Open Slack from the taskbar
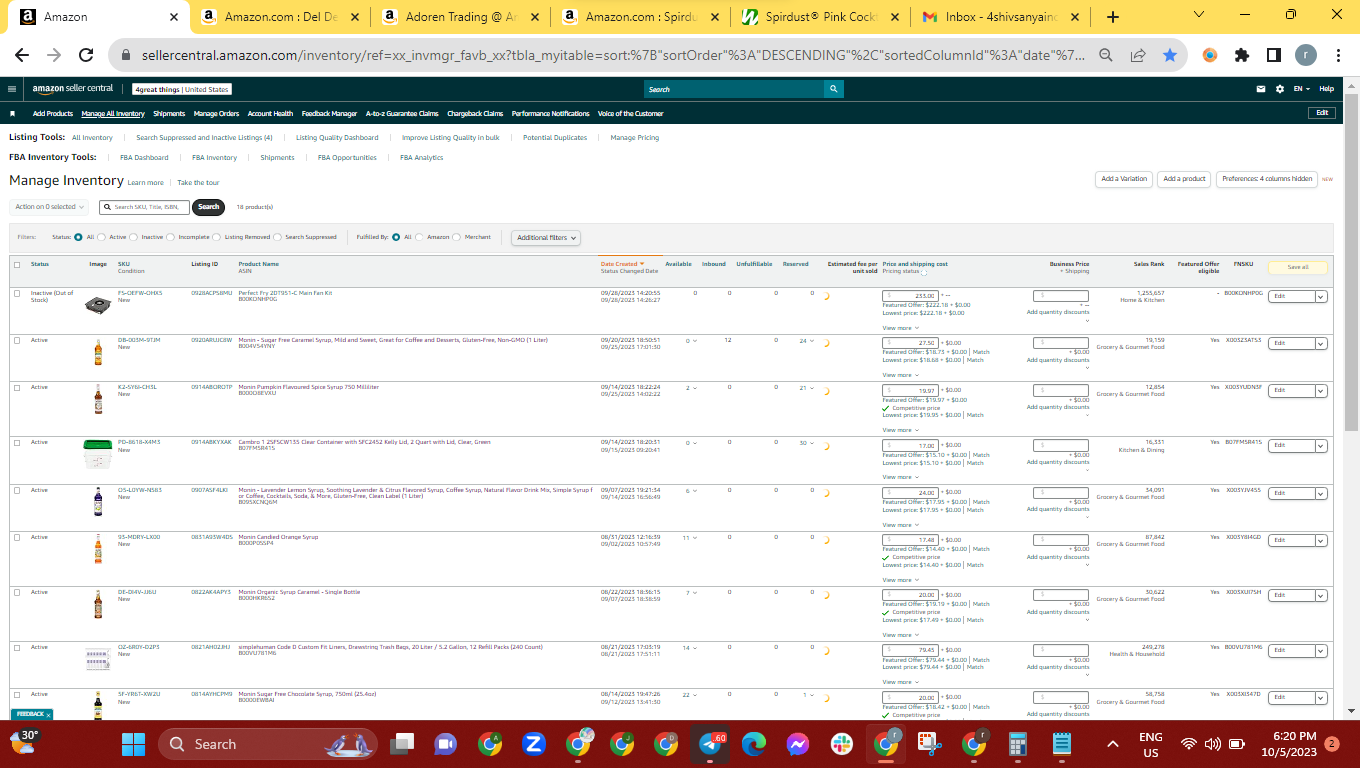Image resolution: width=1360 pixels, height=768 pixels. [842, 744]
